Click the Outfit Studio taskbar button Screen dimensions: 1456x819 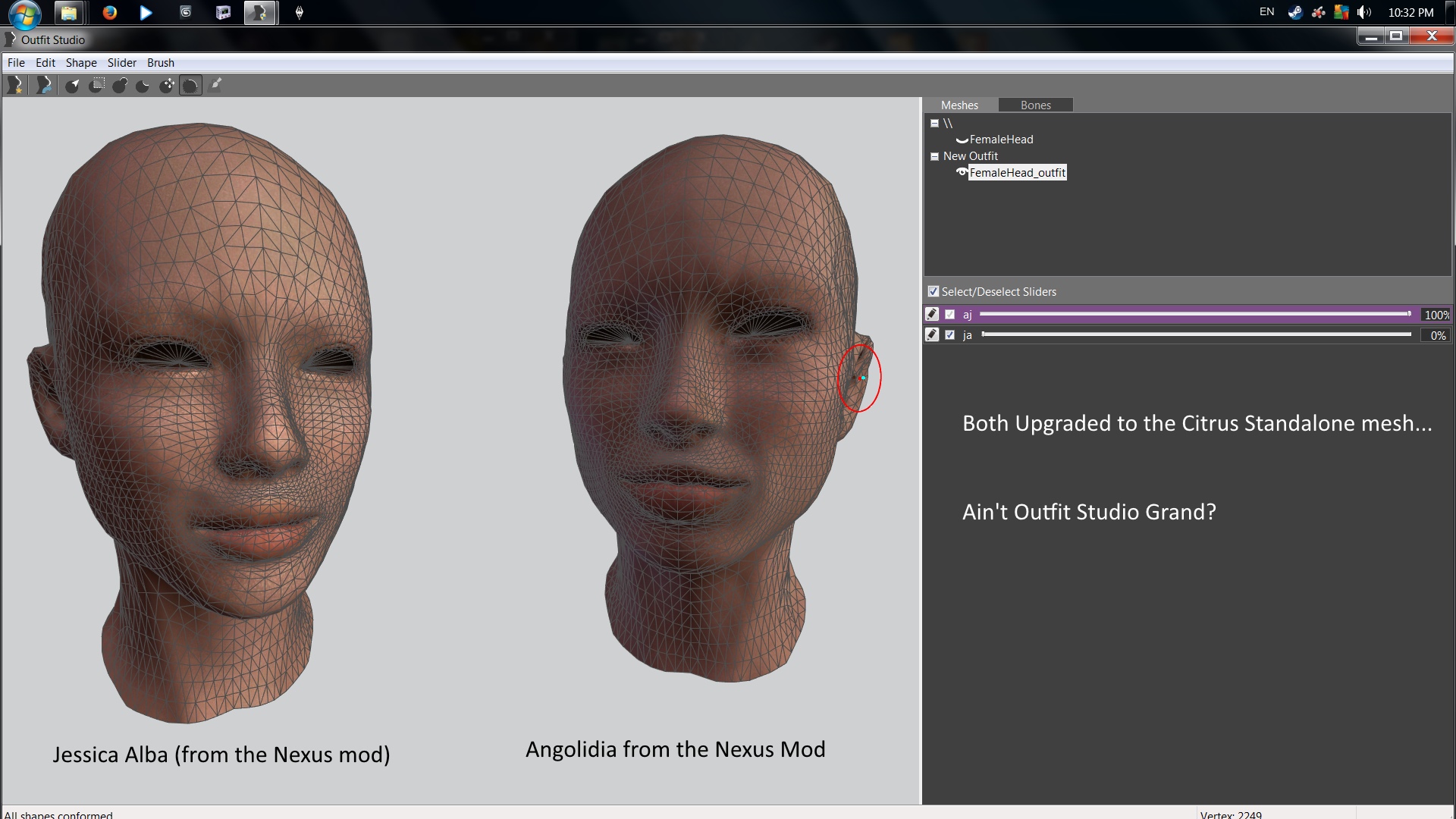[x=261, y=13]
